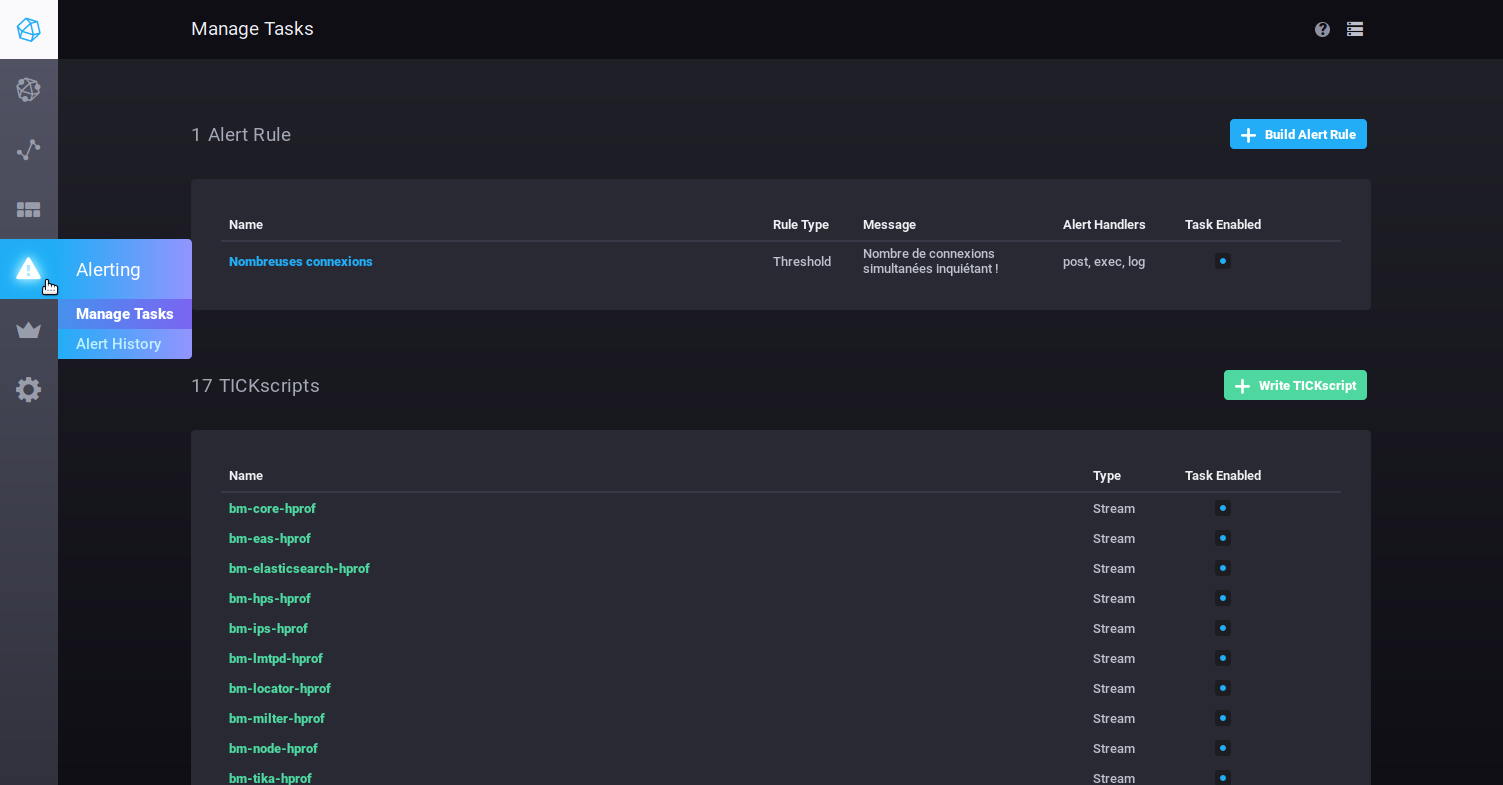Disable the bm-core-hprof task toggle
Image resolution: width=1503 pixels, height=785 pixels.
tap(1222, 508)
